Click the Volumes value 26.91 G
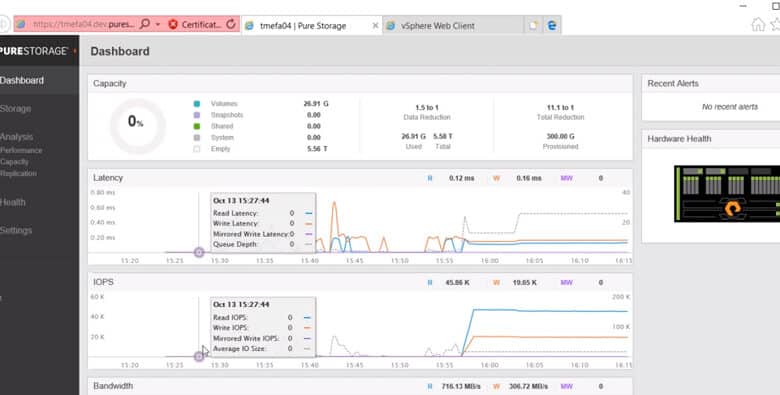Screen dimensions: 780x395 (x=316, y=103)
